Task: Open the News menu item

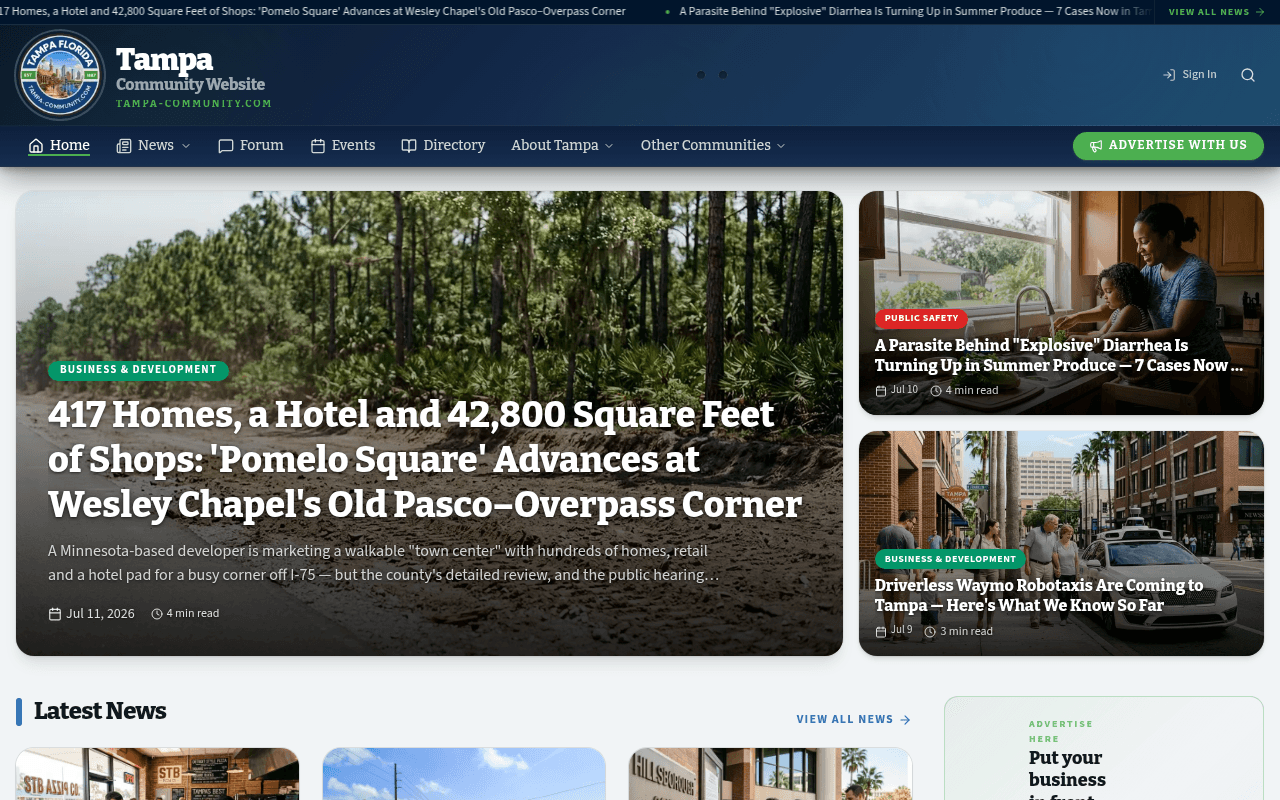Action: 153,146
